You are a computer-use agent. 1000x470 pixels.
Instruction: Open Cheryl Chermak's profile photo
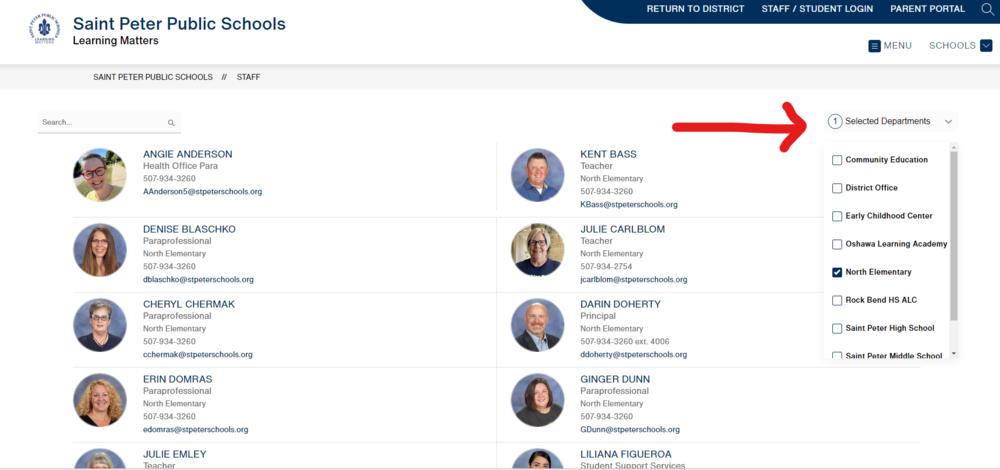tap(99, 325)
